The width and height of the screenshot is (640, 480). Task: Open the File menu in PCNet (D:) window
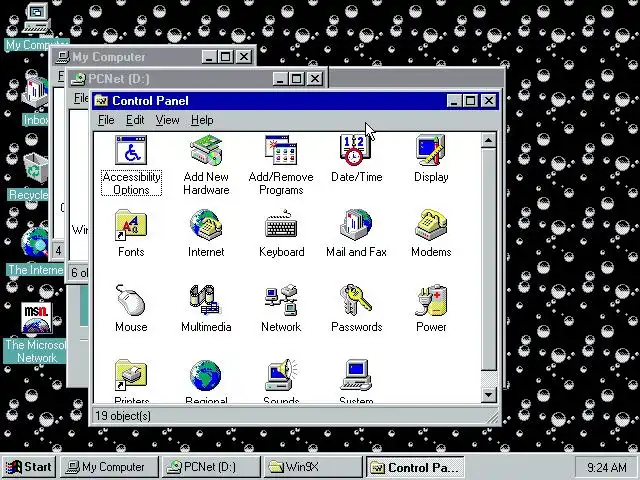point(81,98)
